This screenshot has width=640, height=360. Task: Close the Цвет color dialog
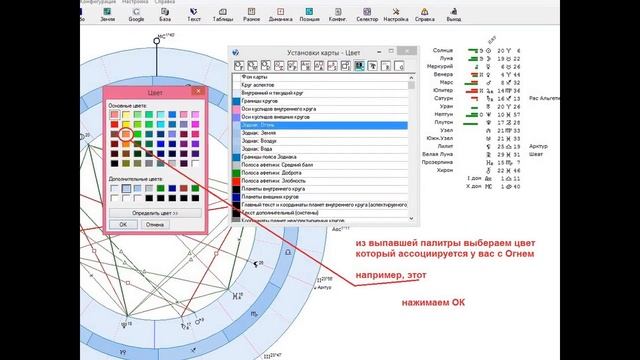click(198, 91)
